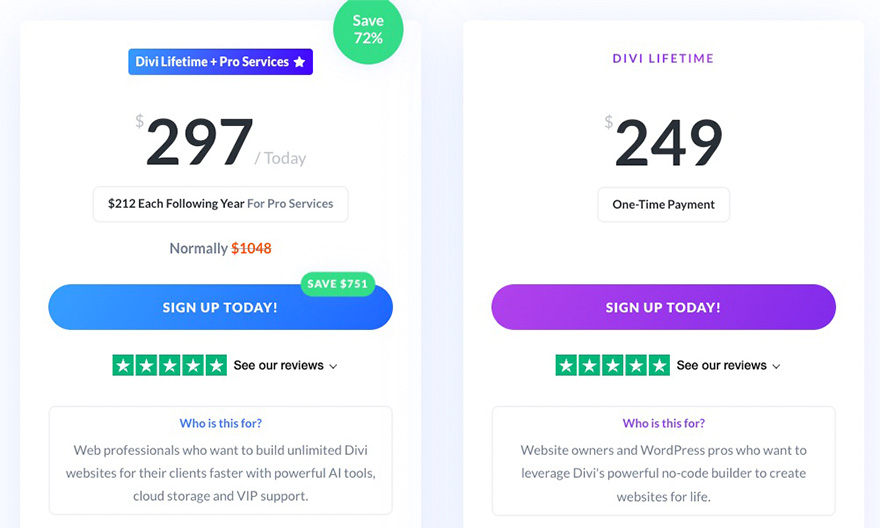The height and width of the screenshot is (528, 880).
Task: Click the blue 'Who is this for?' heading
Action: [x=220, y=423]
